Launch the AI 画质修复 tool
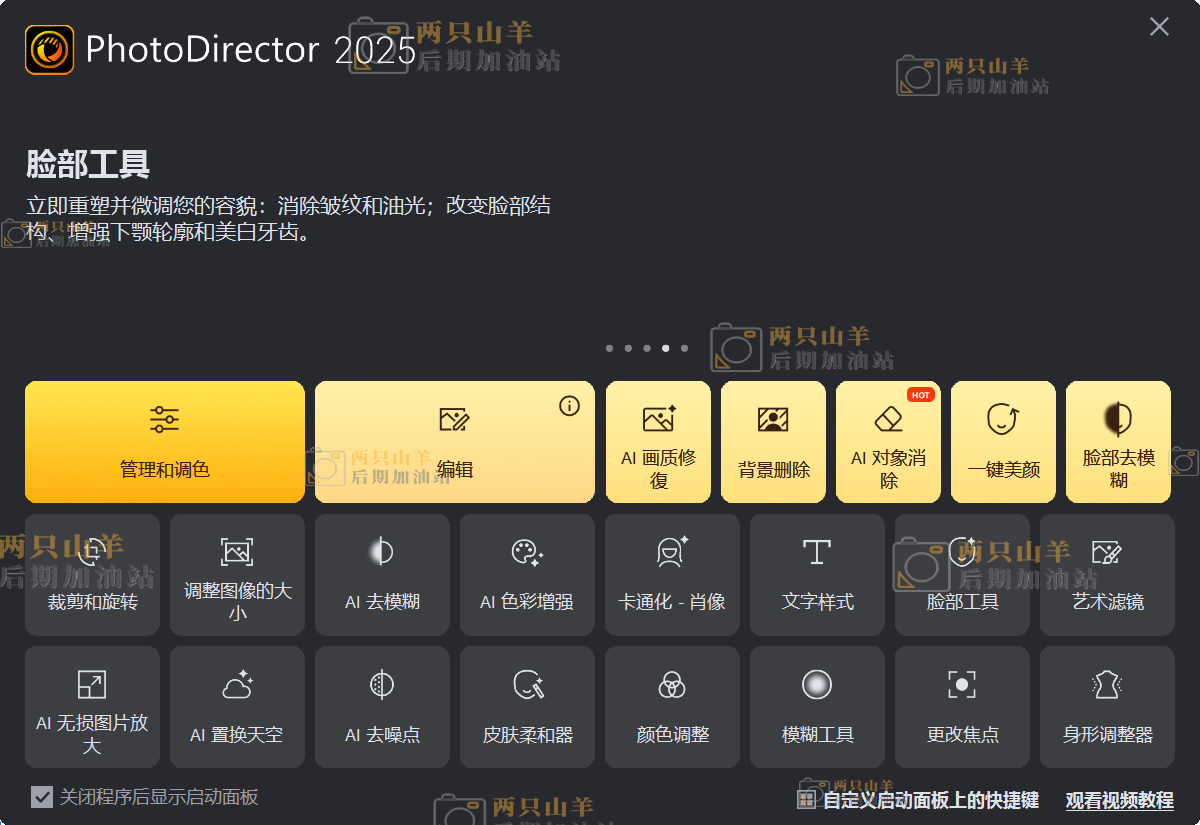1200x825 pixels. (658, 441)
